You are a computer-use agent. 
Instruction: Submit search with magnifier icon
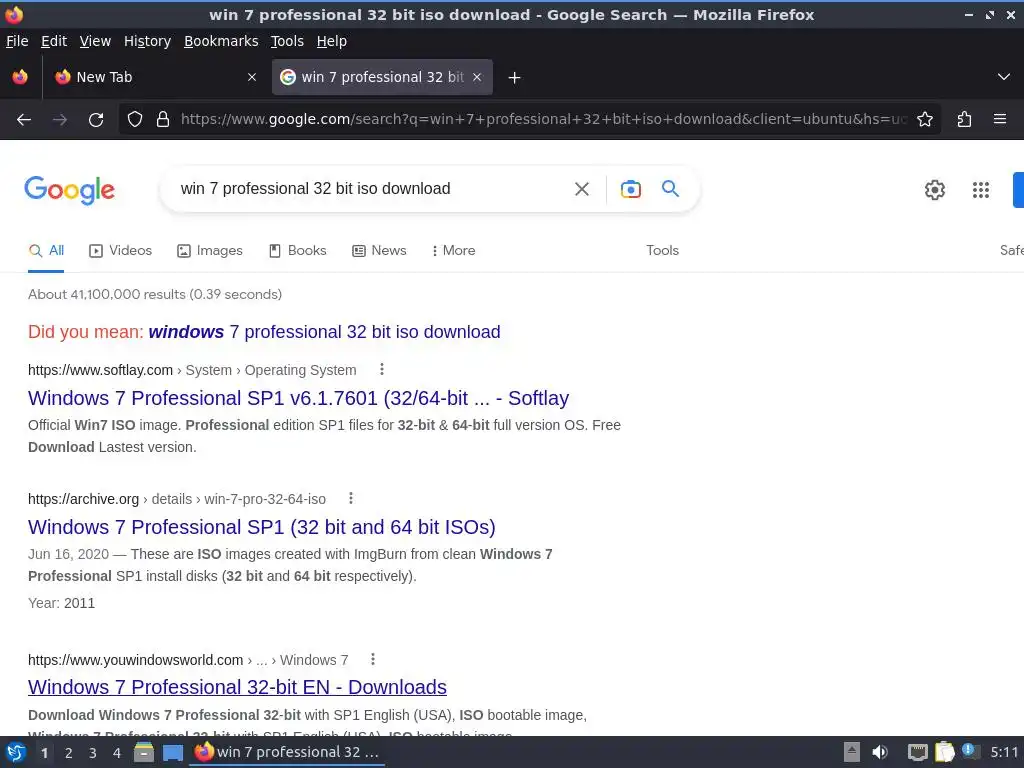pos(670,189)
